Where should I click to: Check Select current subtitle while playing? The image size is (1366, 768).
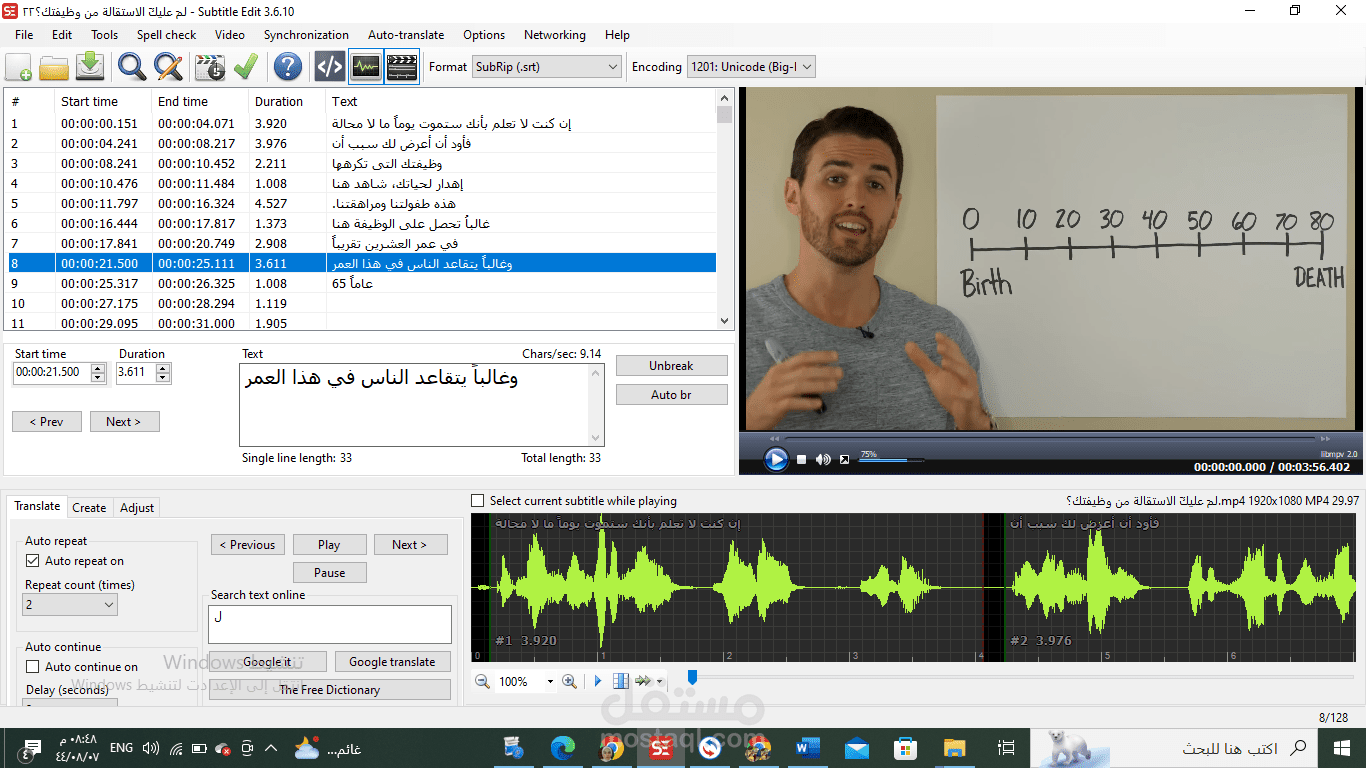click(478, 501)
